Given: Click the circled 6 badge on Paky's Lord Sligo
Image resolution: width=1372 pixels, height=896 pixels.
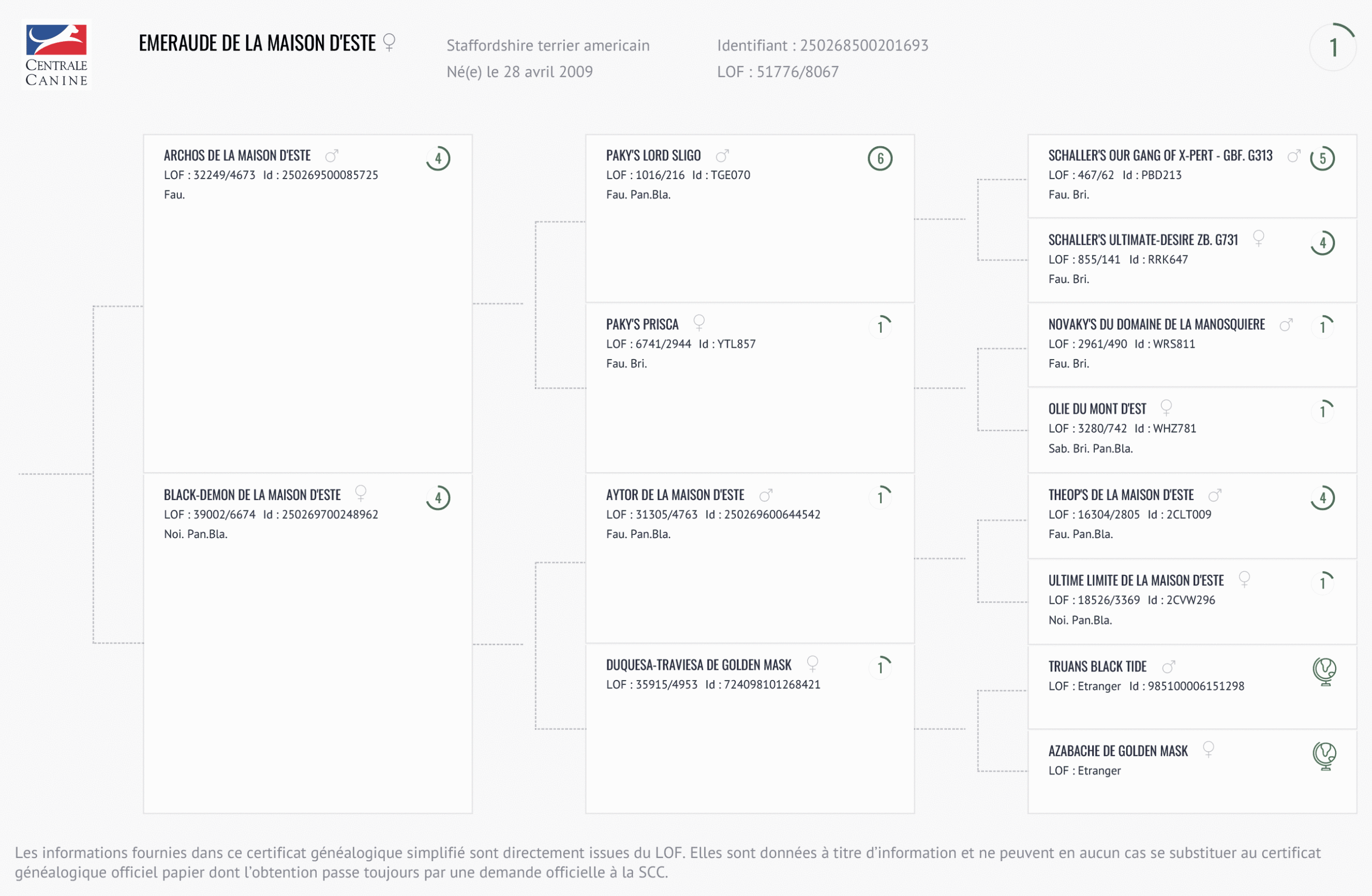Looking at the screenshot, I should pos(879,159).
